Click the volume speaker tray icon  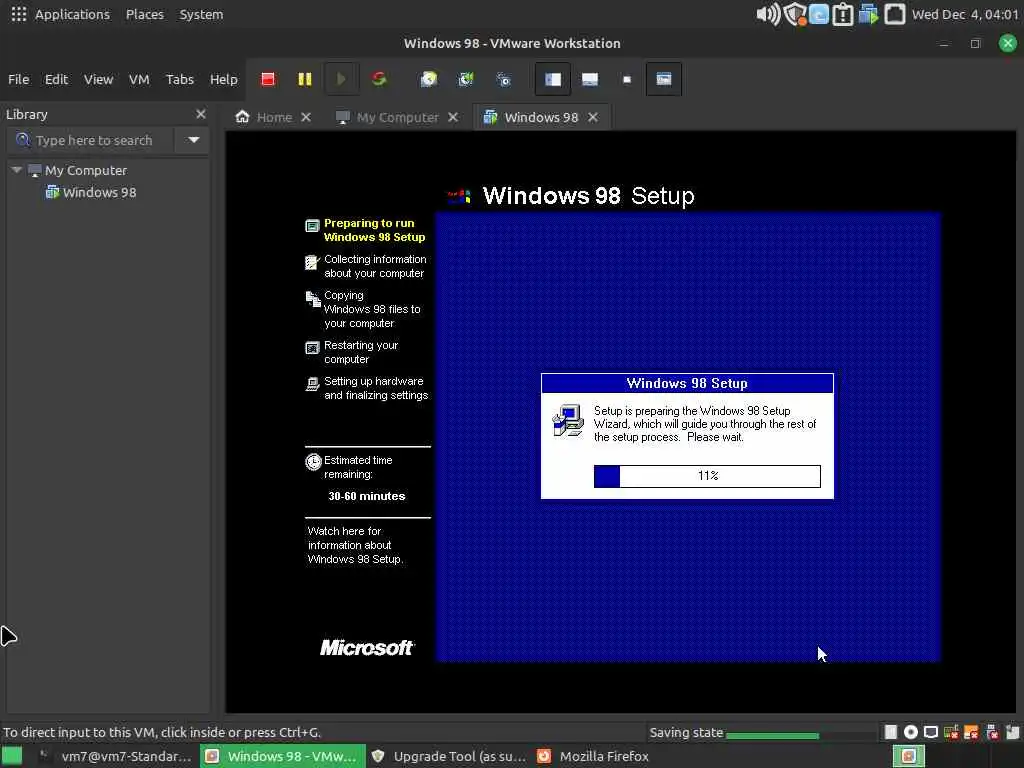(768, 14)
